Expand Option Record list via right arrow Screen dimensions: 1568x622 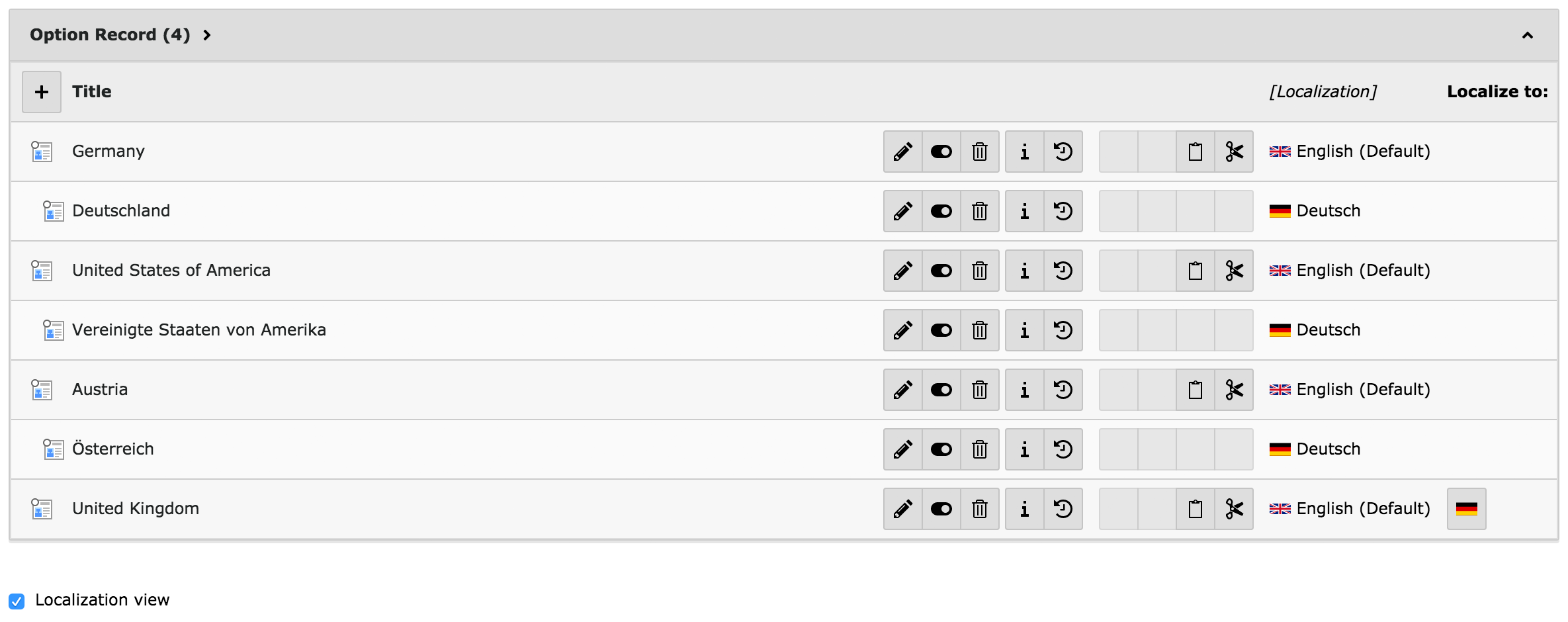(207, 35)
